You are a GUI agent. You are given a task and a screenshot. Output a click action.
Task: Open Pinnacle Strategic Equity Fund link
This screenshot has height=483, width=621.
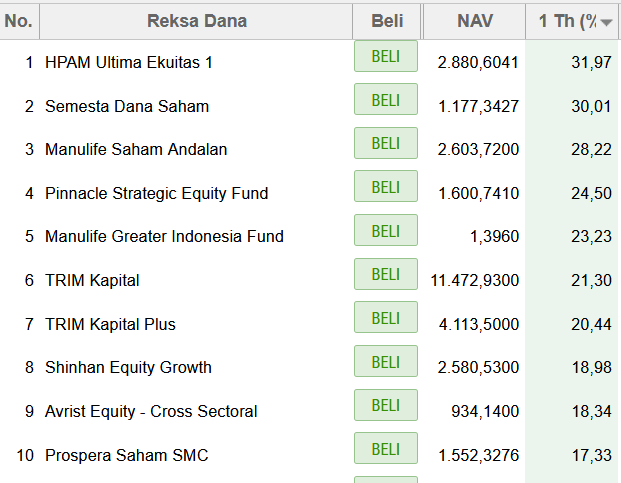coord(156,194)
